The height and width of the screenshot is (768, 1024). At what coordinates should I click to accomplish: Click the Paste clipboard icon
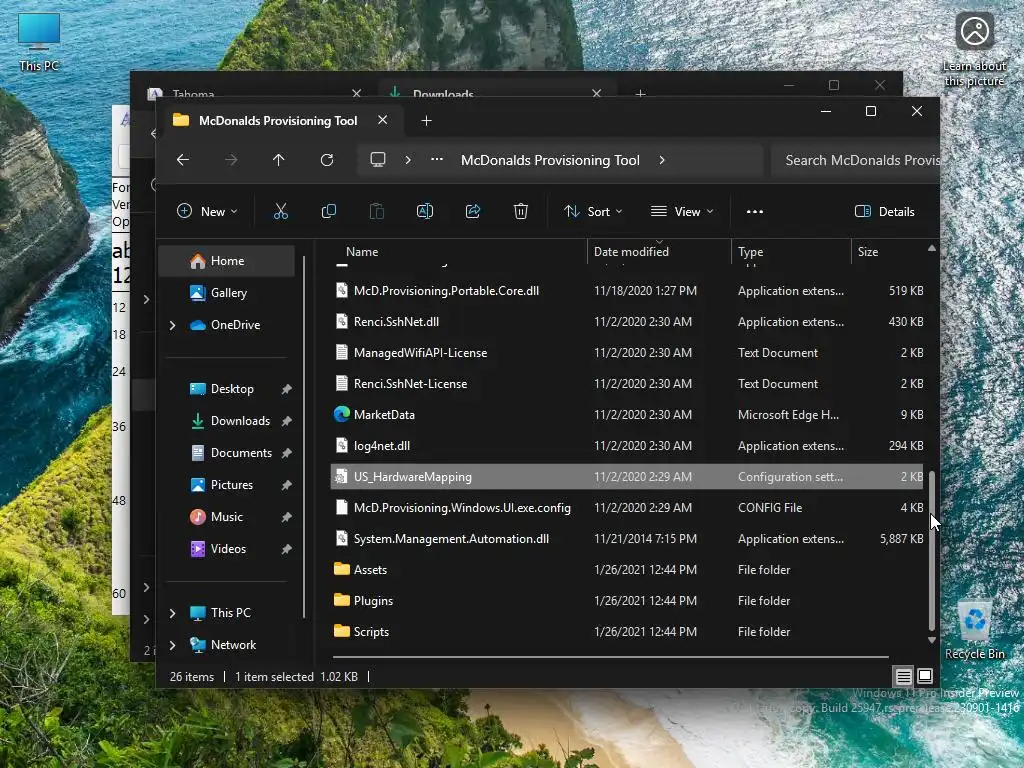(x=377, y=211)
